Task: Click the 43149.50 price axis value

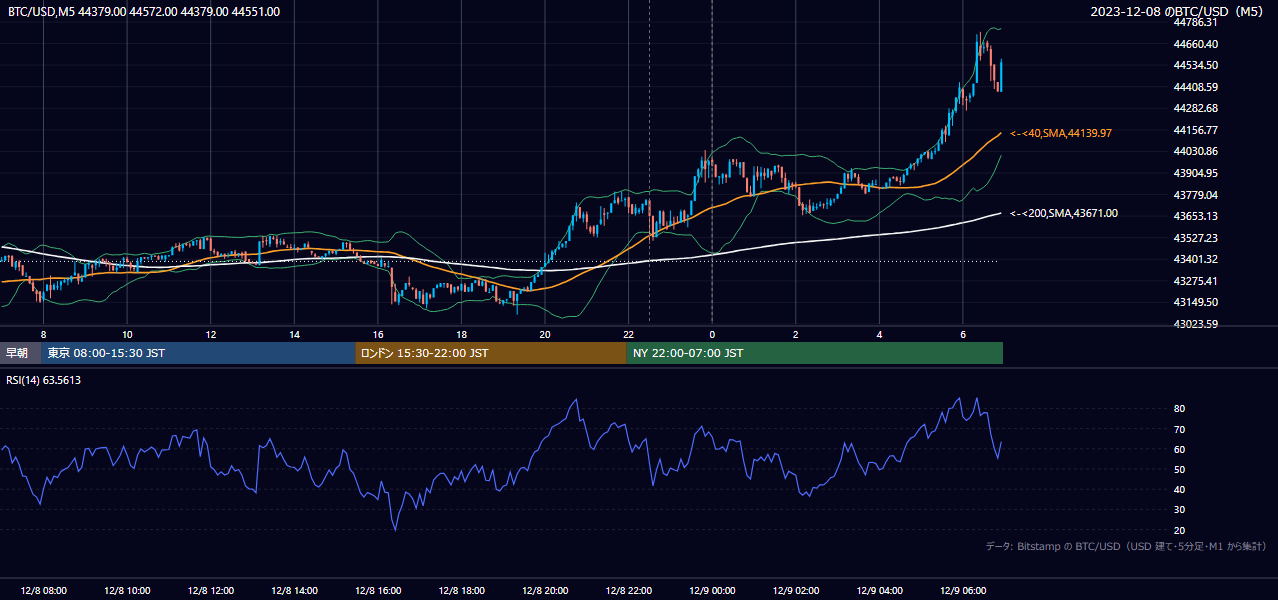Action: [x=1197, y=302]
